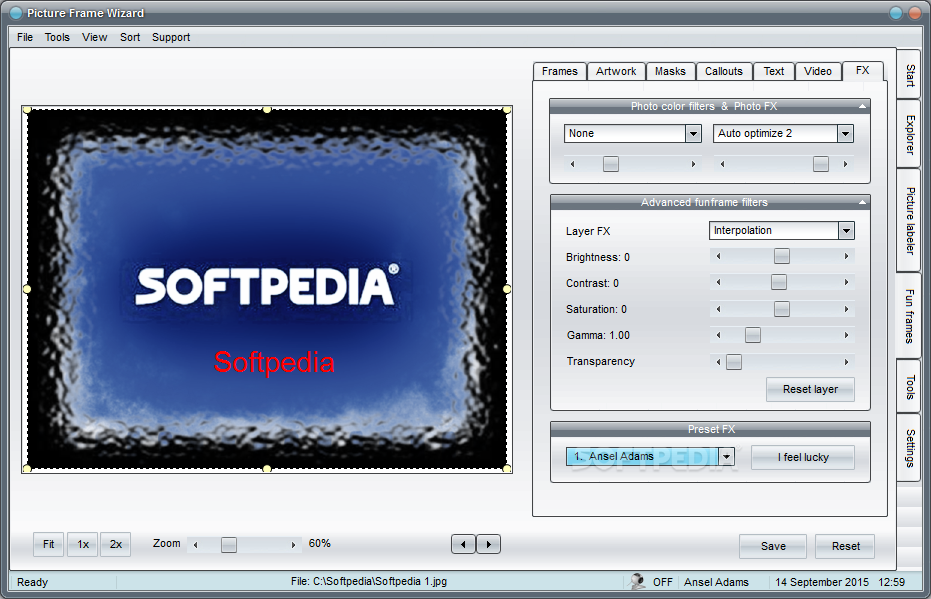Switch to the Video tab
Screen dimensions: 931x599
[818, 71]
